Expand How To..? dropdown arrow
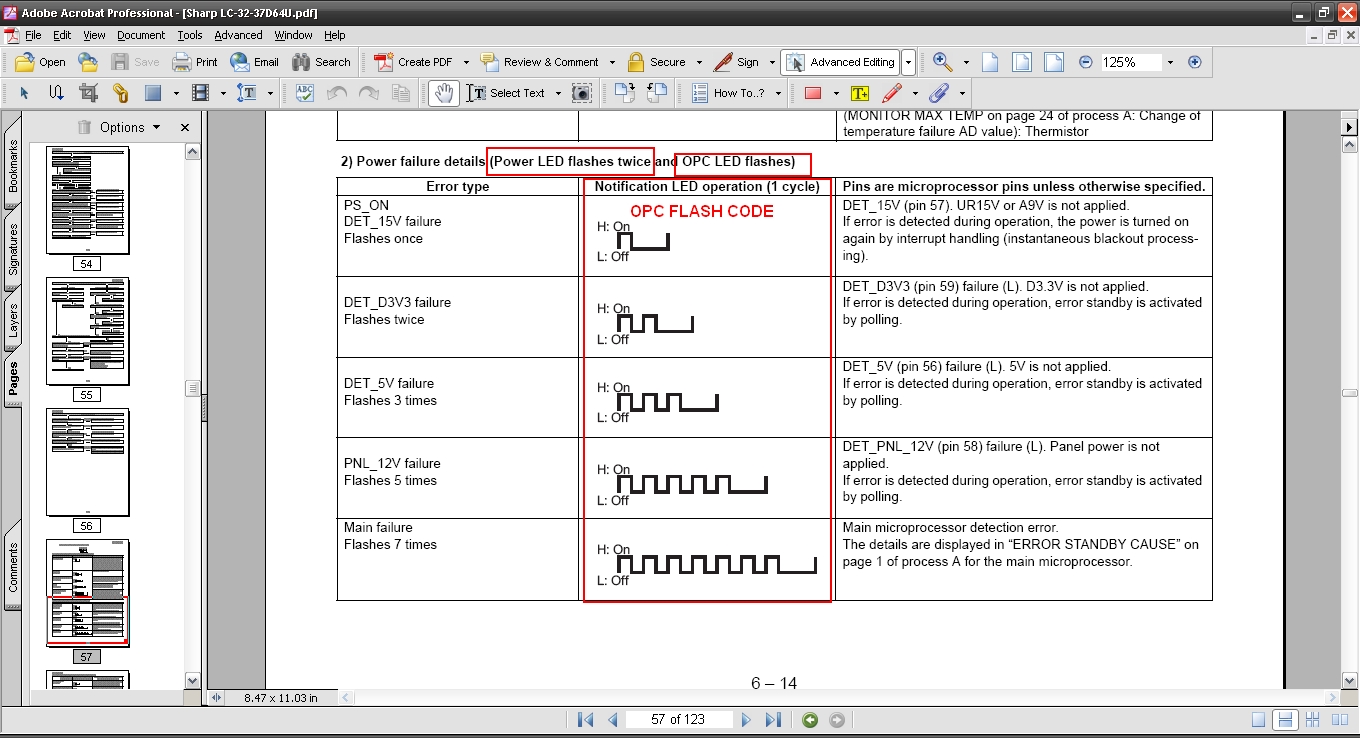Viewport: 1360px width, 738px height. 776,93
